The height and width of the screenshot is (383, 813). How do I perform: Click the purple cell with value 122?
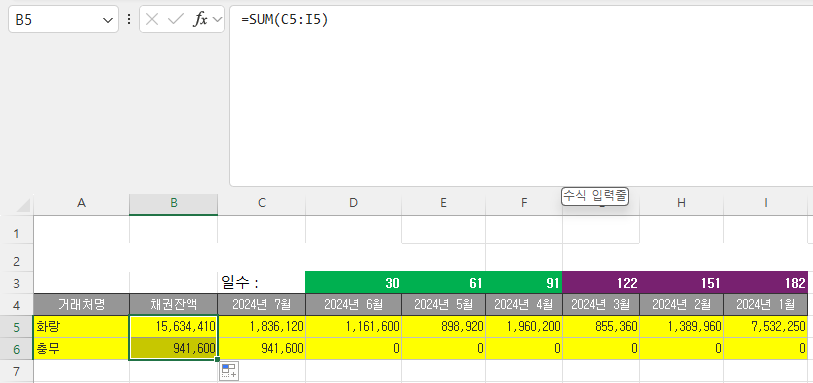tap(601, 283)
